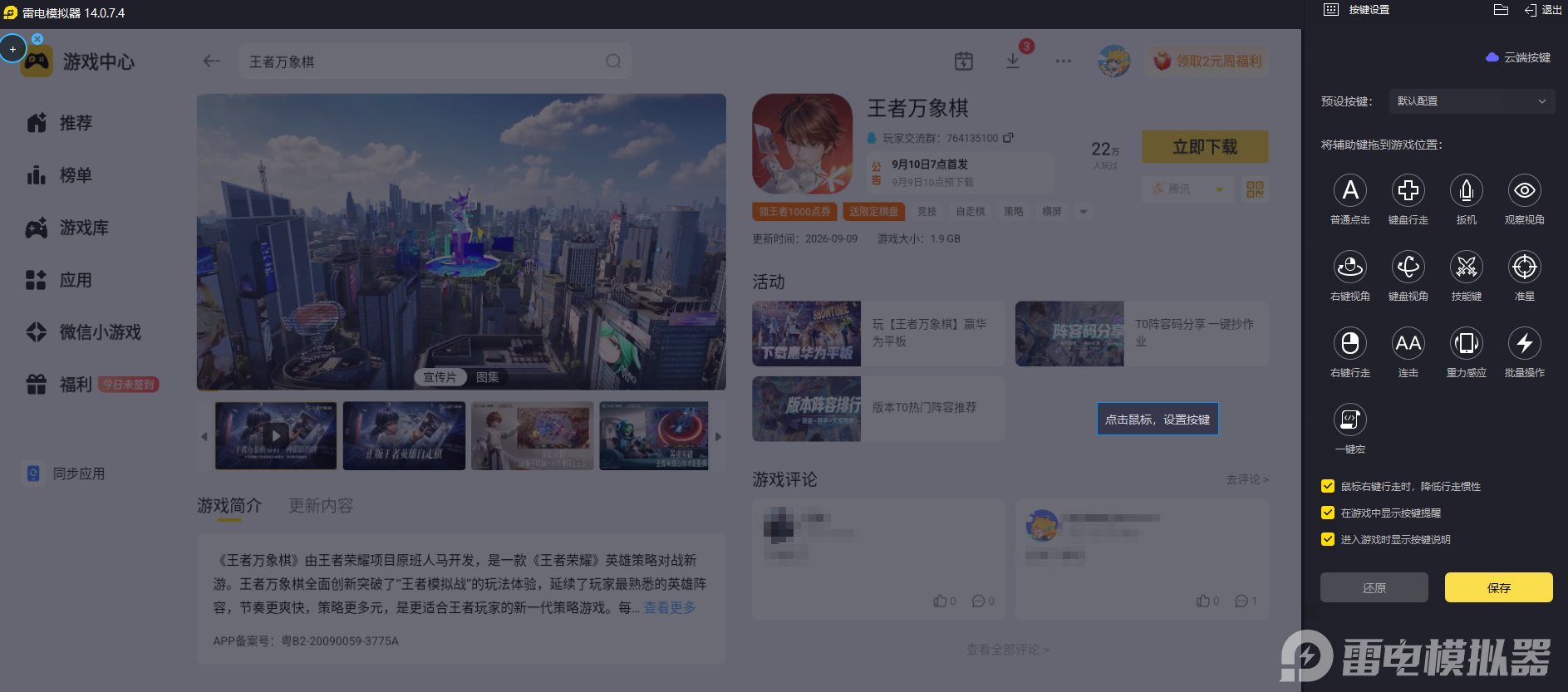Select the 重力感应 gravity sensor icon
Image resolution: width=1568 pixels, height=692 pixels.
click(x=1467, y=343)
